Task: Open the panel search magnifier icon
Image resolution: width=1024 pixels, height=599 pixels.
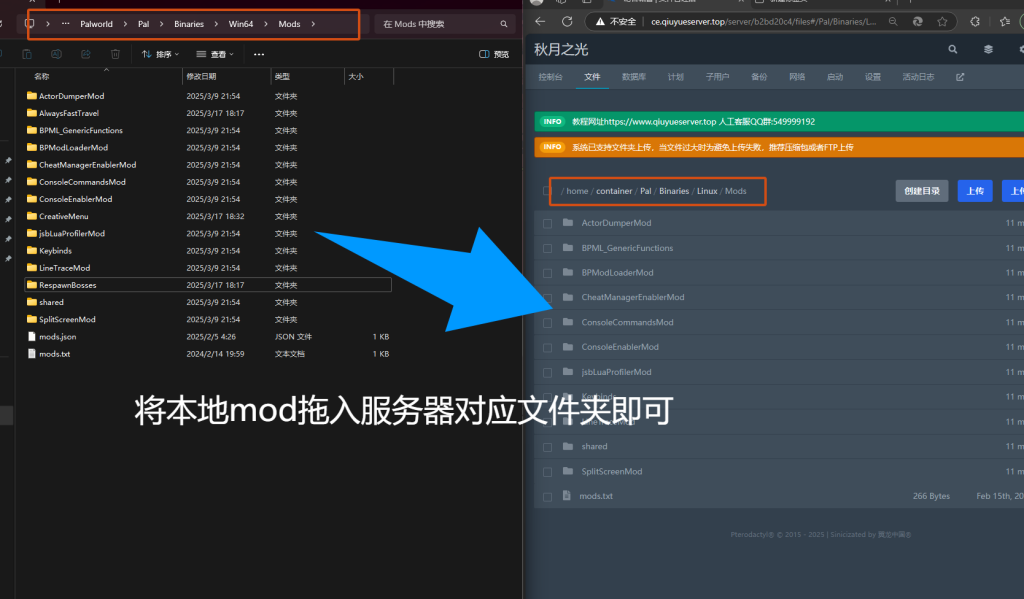Action: click(952, 48)
